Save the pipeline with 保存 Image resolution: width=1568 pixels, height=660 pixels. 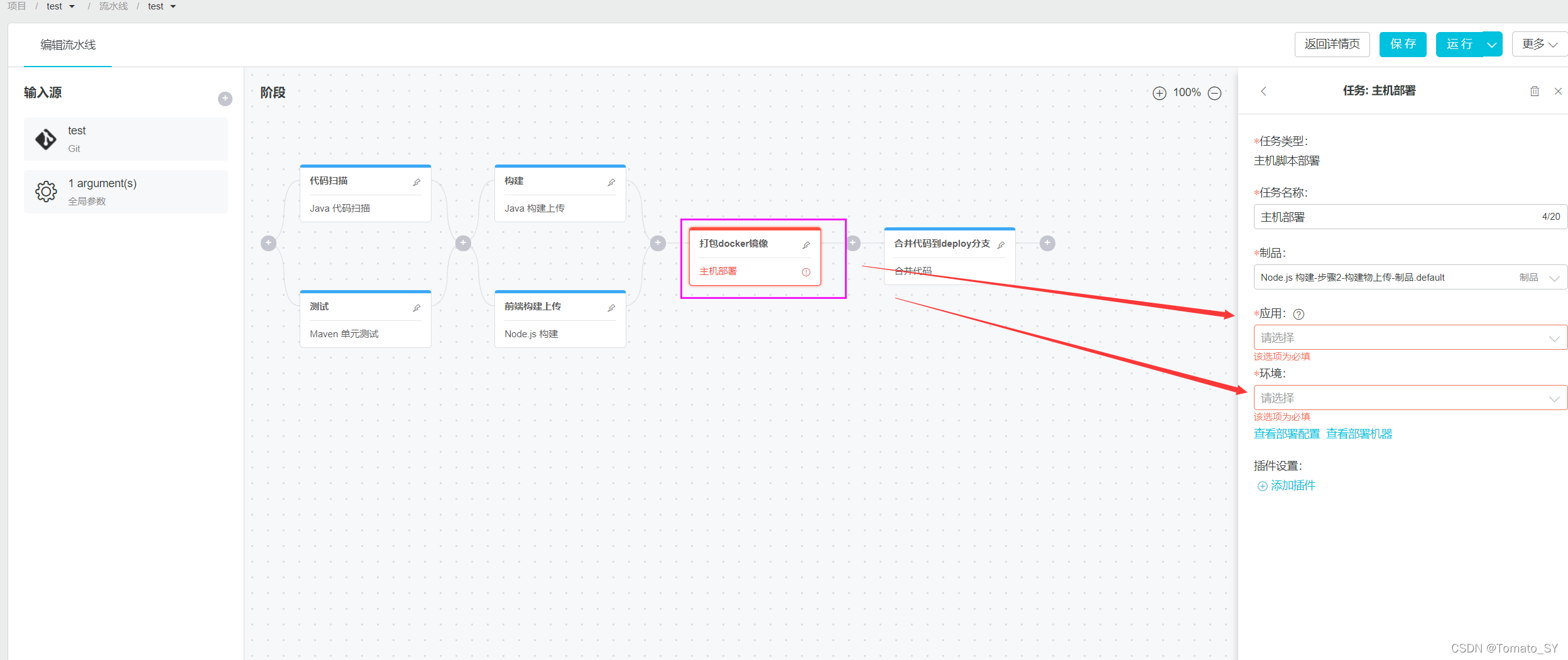[x=1403, y=44]
